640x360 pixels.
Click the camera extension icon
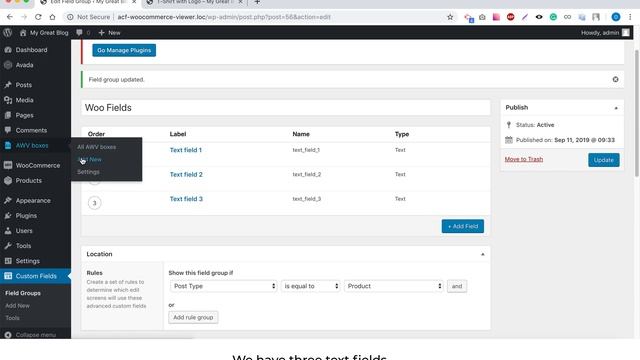(x=482, y=17)
